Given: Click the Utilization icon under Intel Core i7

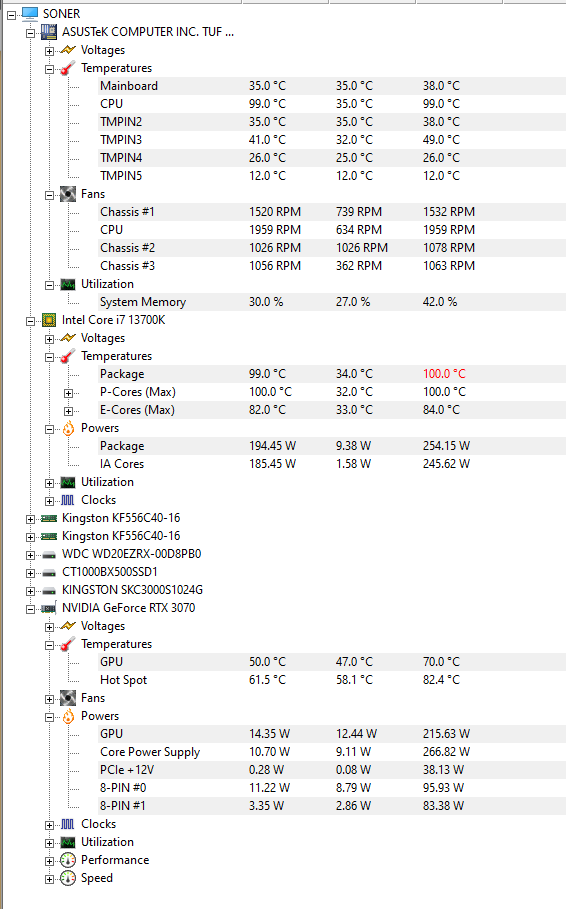Looking at the screenshot, I should click(x=68, y=482).
